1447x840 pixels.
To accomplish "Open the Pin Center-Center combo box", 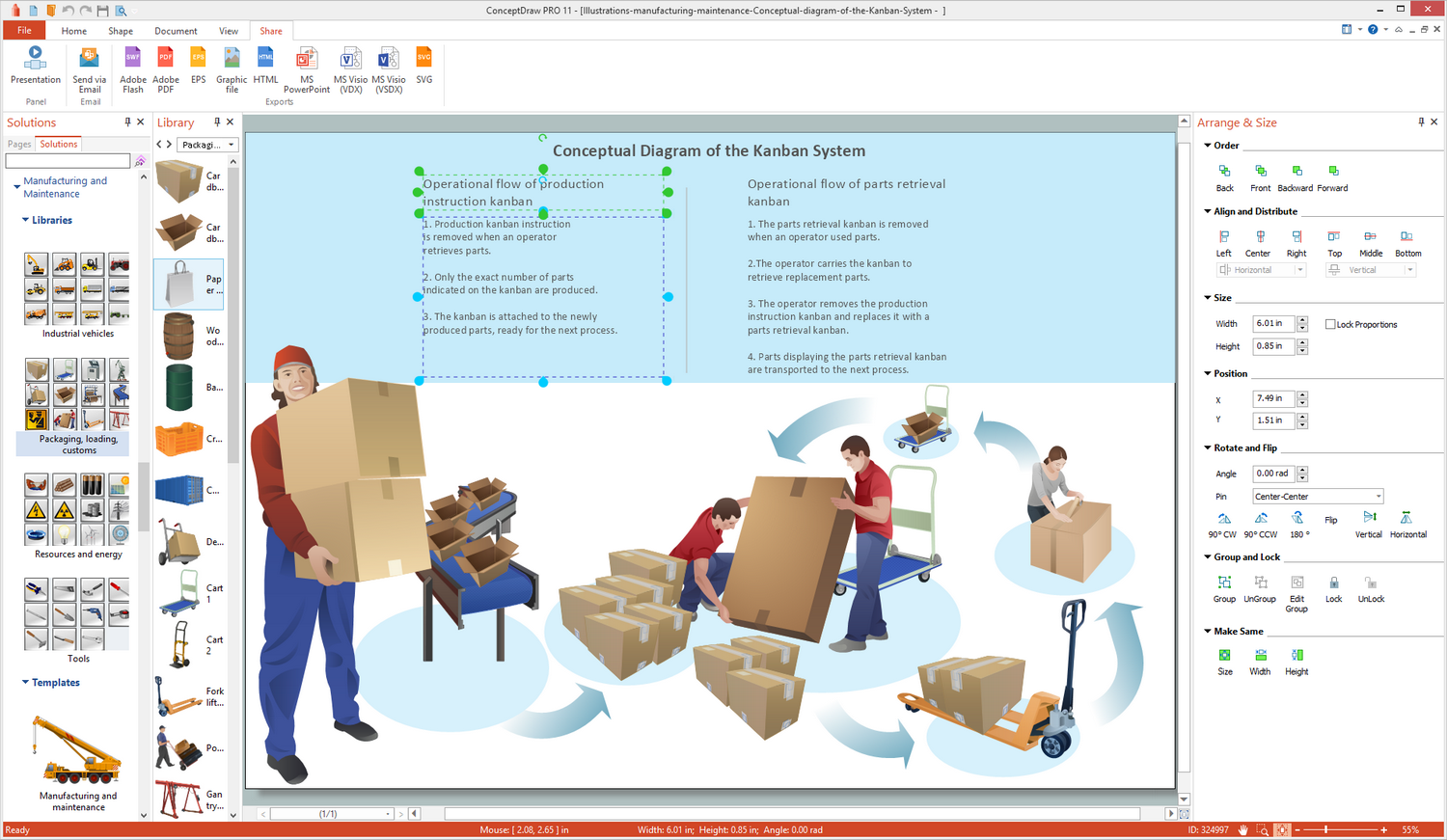I will point(1318,497).
